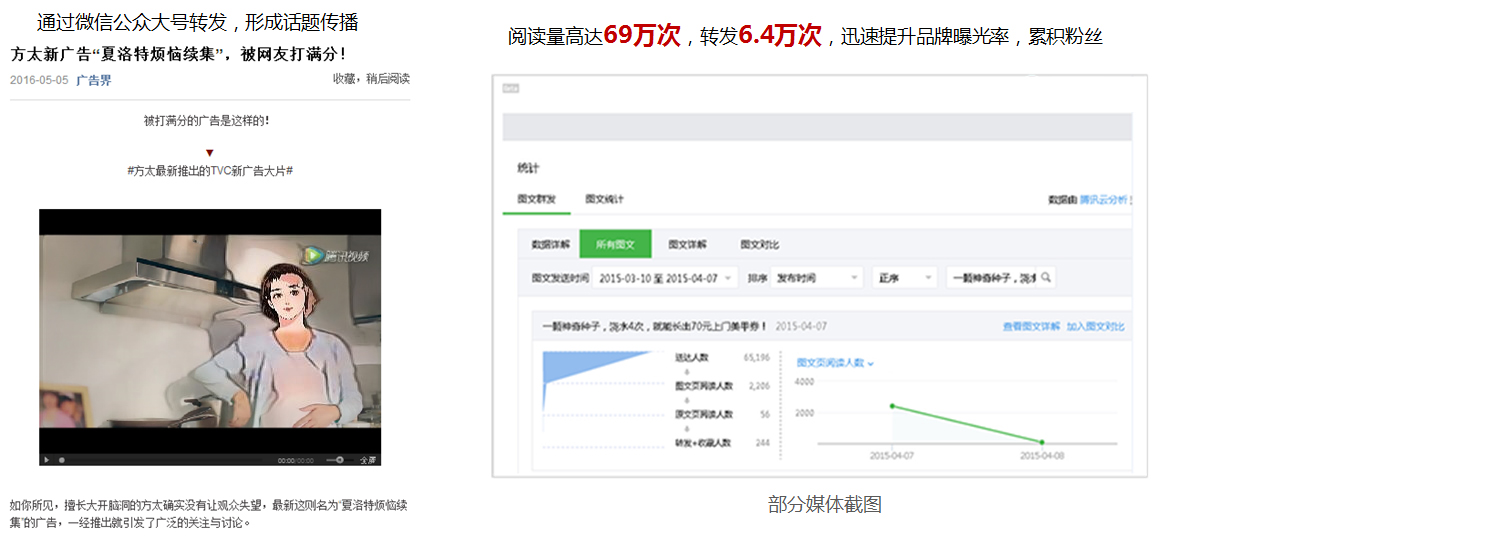Select the green 所有图文 tab
Viewport: 1512px width, 537px height.
click(x=615, y=244)
